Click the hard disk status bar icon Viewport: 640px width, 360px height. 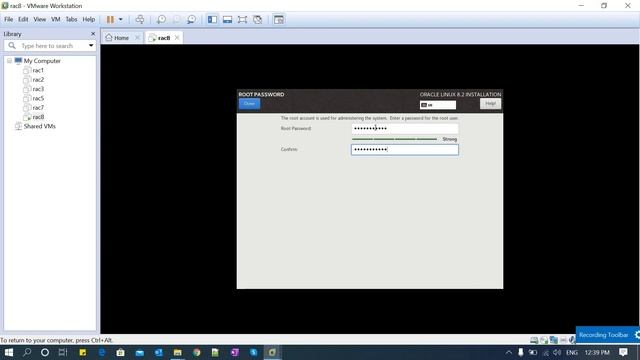coord(534,340)
